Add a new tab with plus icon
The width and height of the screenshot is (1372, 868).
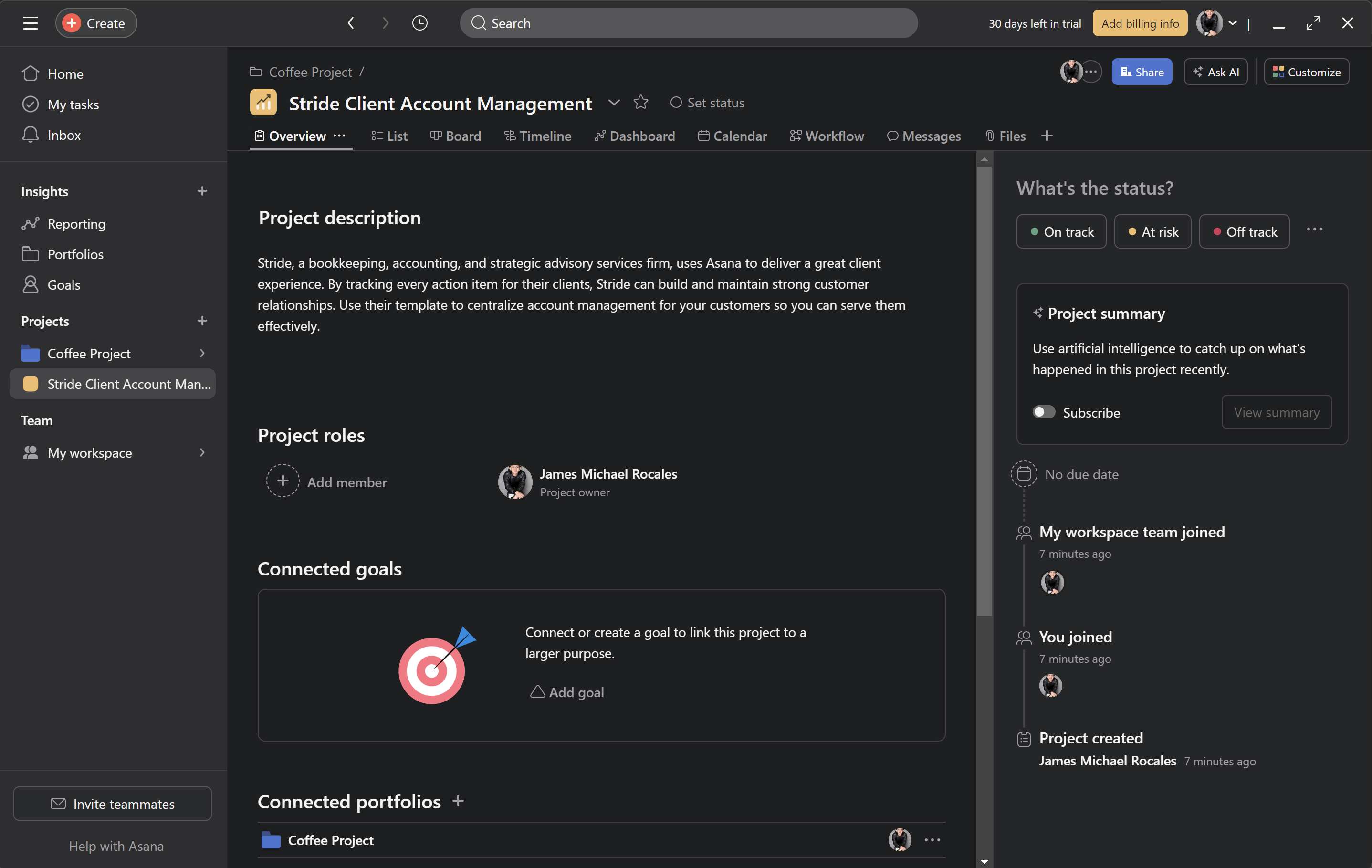(1047, 136)
